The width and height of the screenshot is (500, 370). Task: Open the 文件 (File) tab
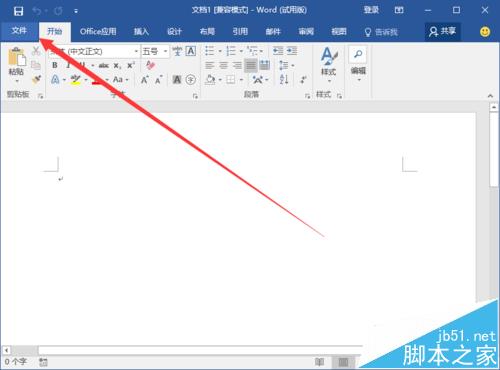19,31
